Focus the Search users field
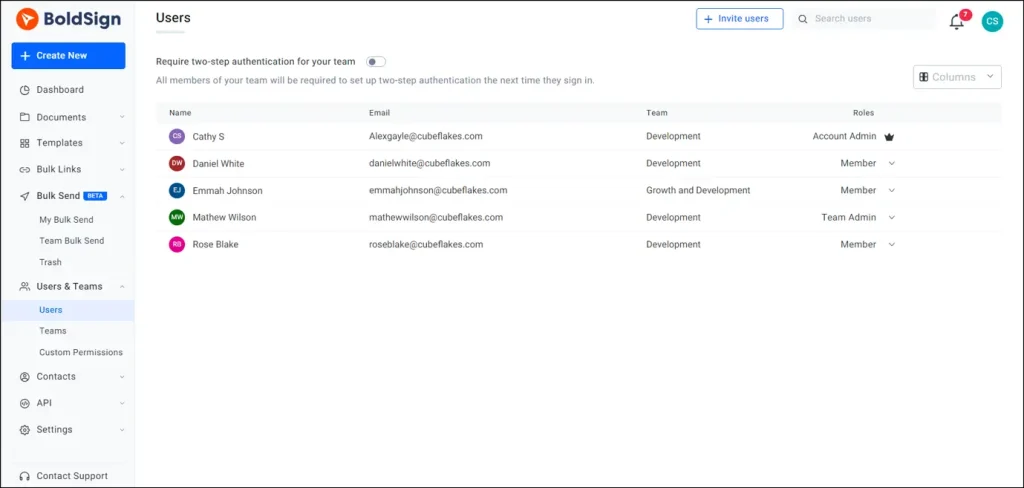The image size is (1024, 488). (864, 19)
